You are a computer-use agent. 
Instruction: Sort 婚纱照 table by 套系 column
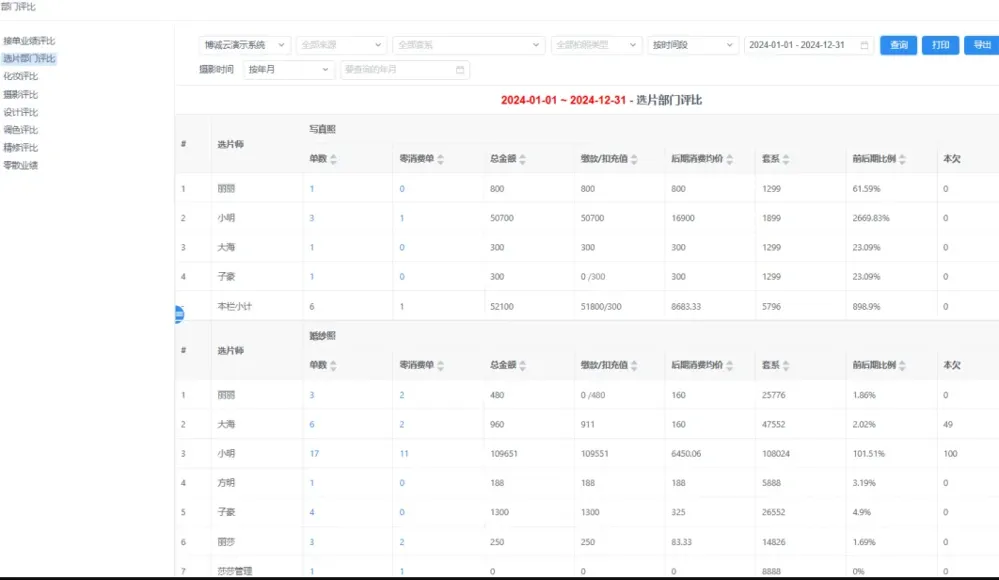click(788, 366)
